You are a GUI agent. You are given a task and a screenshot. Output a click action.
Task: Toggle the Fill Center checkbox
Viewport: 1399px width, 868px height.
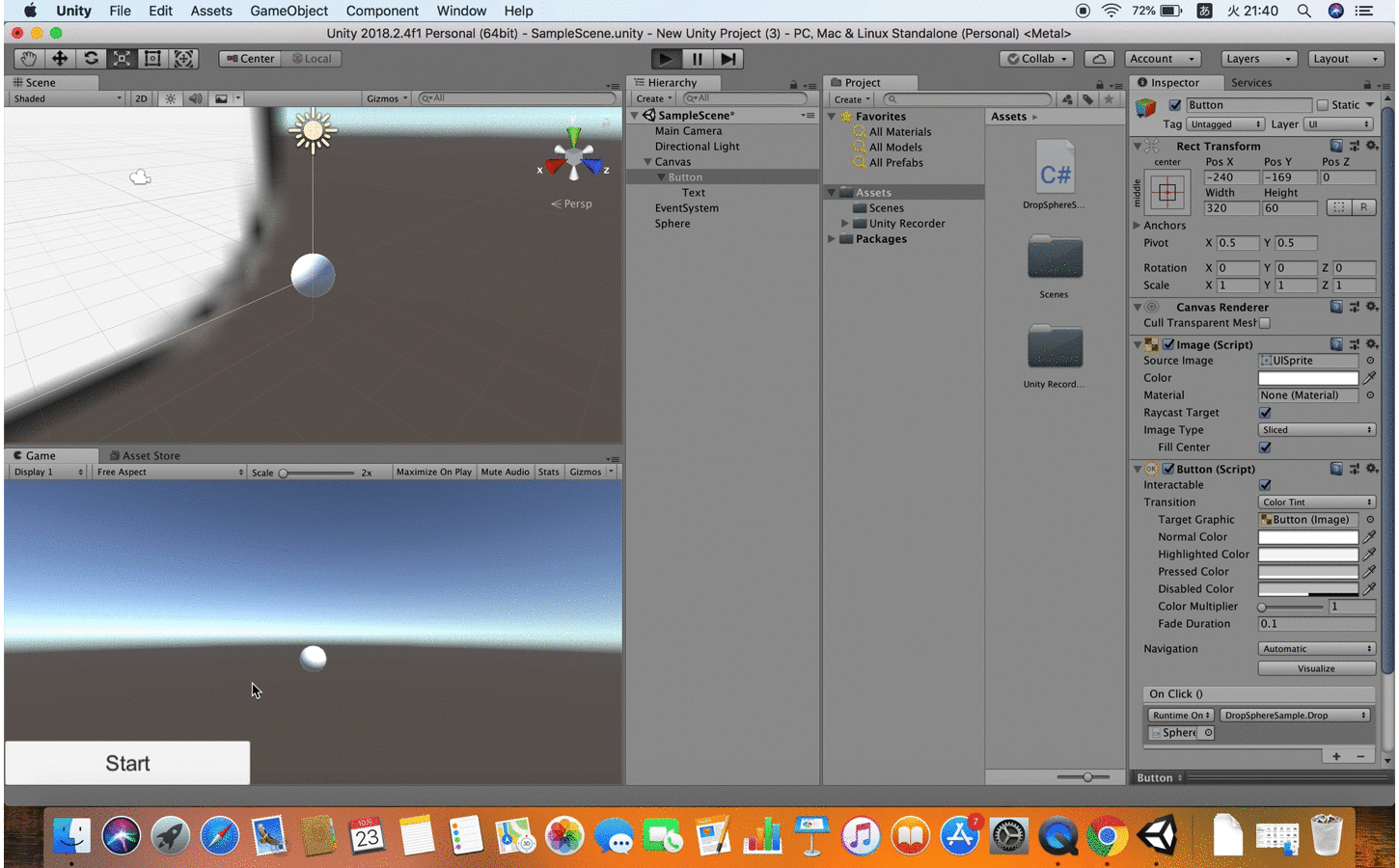coord(1264,447)
